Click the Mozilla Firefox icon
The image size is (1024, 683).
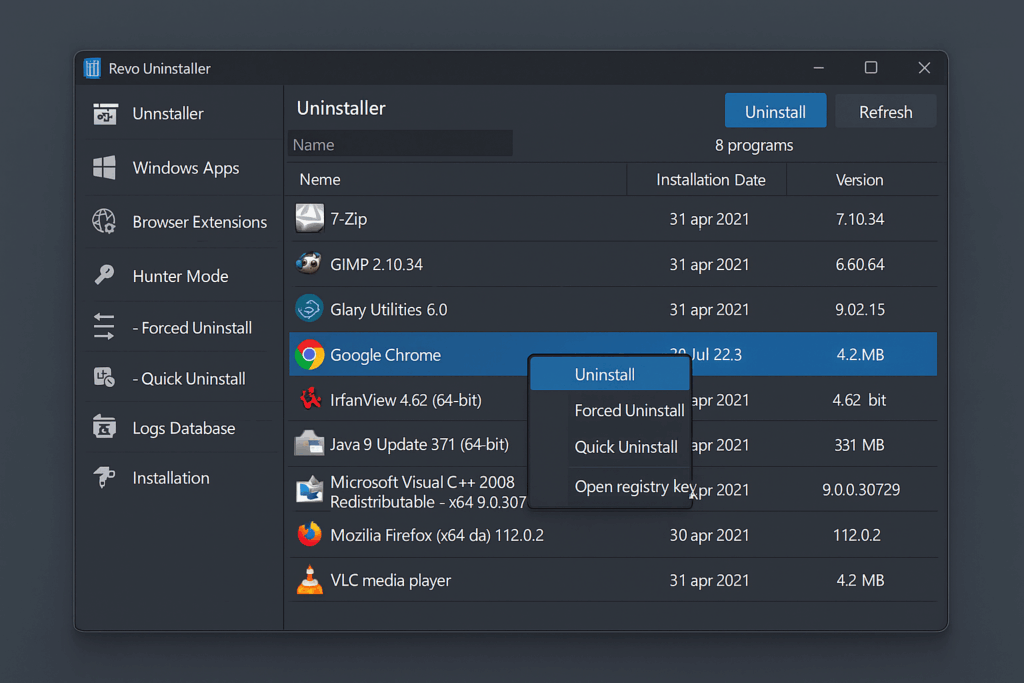point(309,535)
